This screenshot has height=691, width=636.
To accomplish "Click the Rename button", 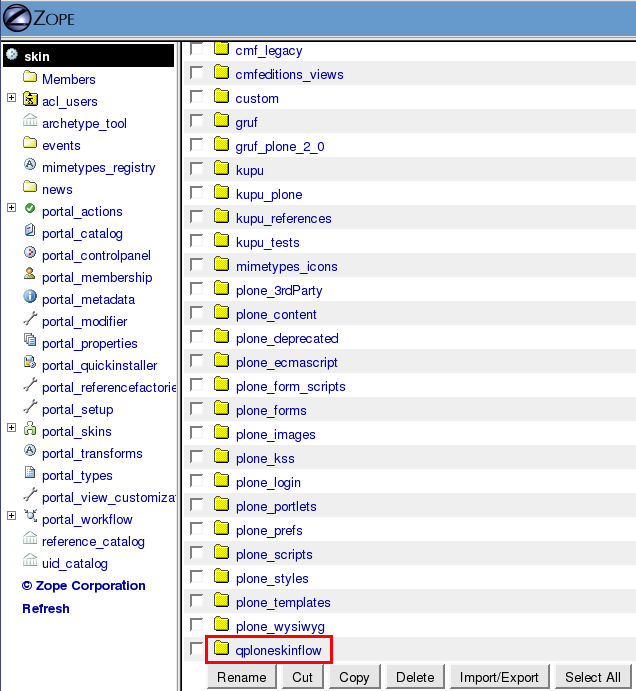I will [242, 677].
